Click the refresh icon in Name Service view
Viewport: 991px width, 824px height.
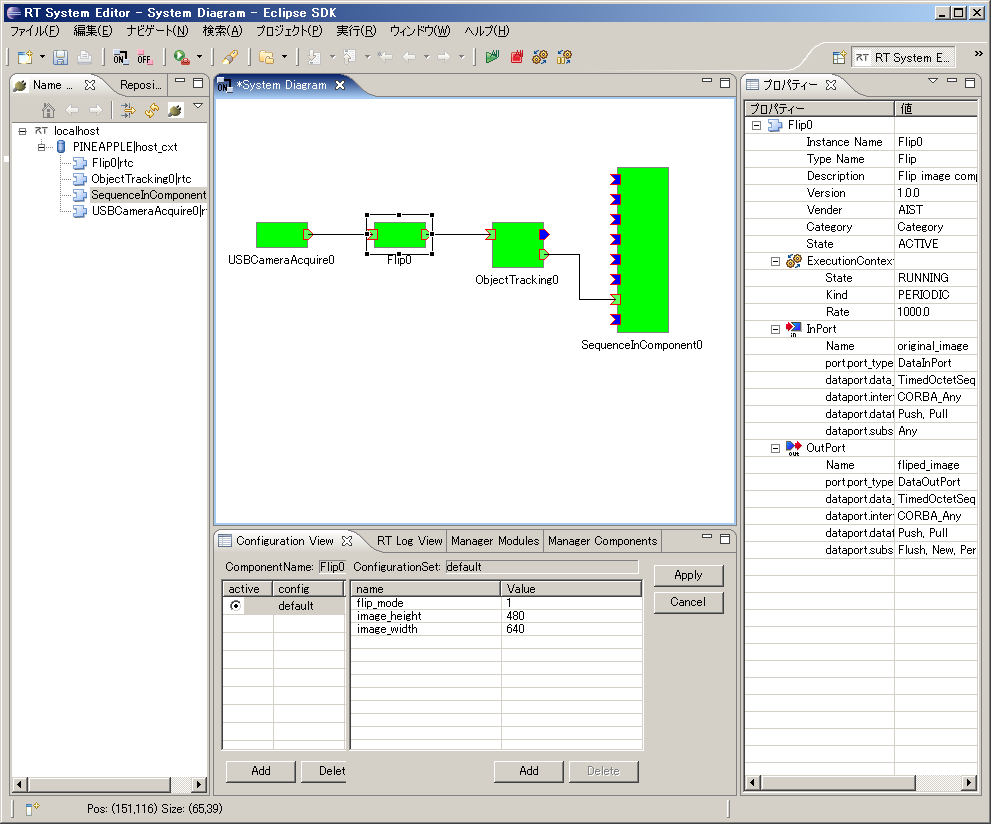pyautogui.click(x=151, y=110)
